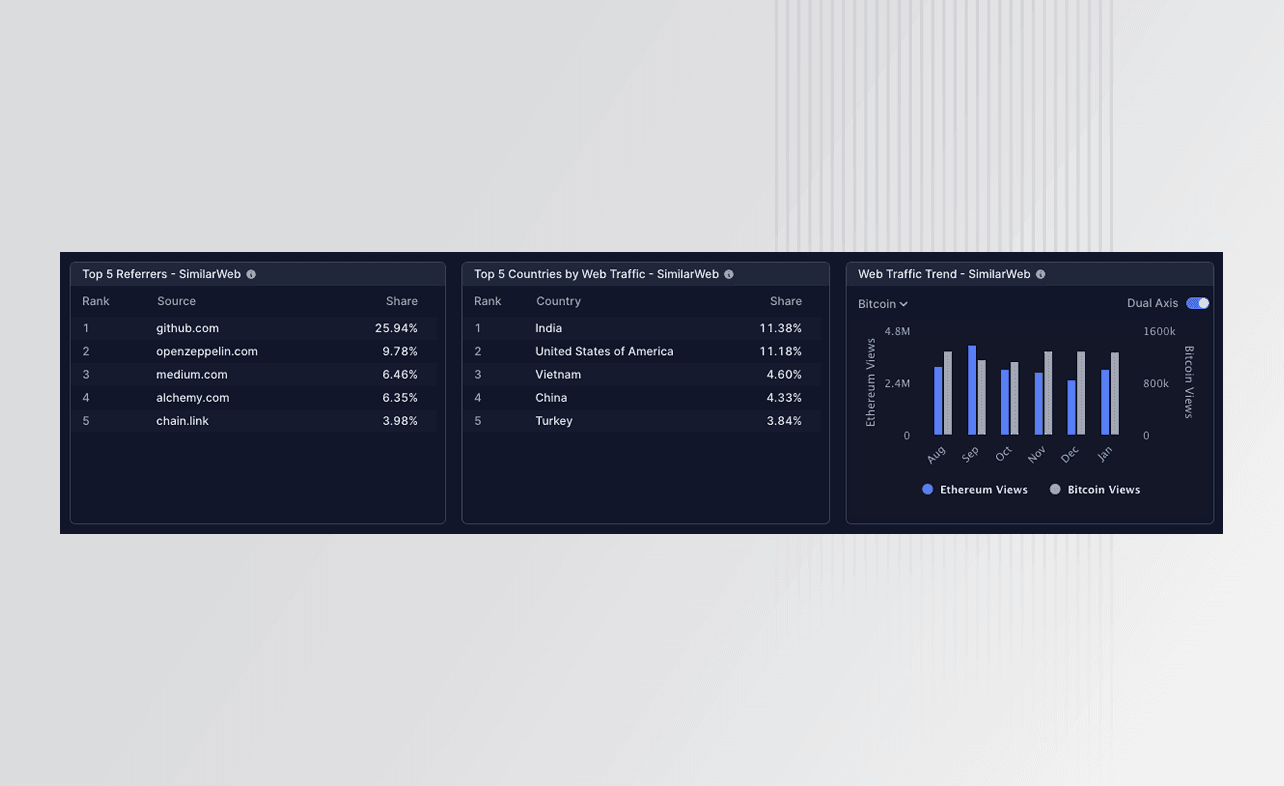1284x786 pixels.
Task: Click the 3.98% share value
Action: tap(400, 421)
